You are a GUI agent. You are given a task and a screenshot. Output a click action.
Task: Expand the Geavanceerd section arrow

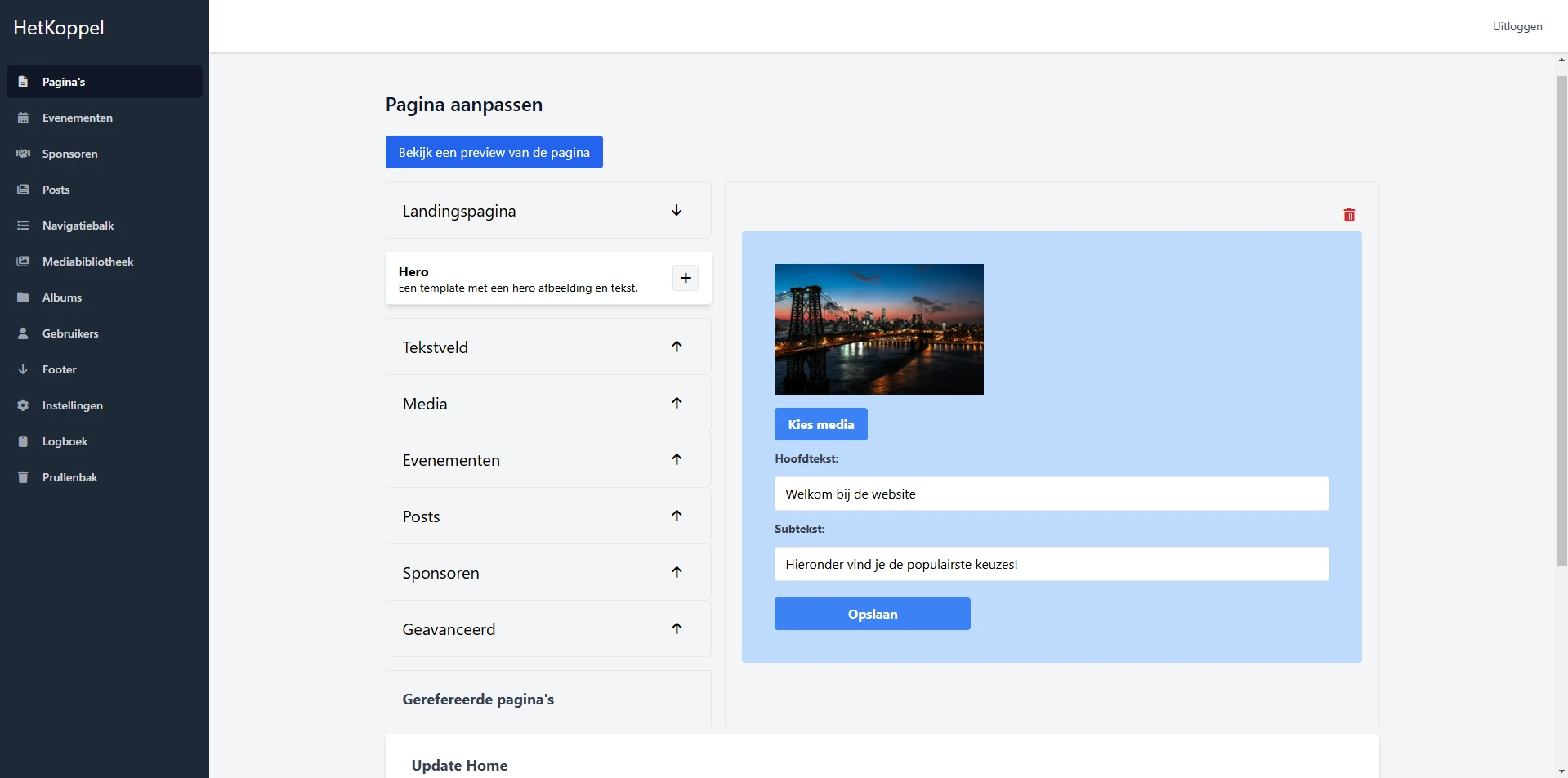(677, 628)
